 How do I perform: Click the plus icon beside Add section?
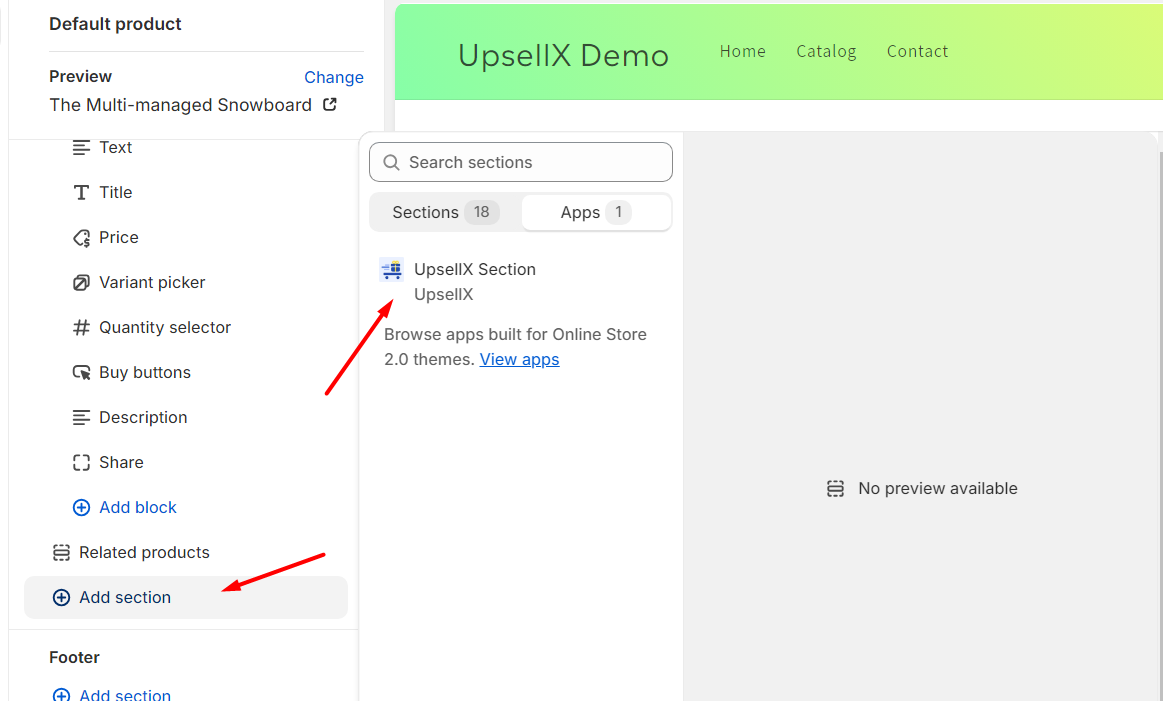(x=61, y=598)
